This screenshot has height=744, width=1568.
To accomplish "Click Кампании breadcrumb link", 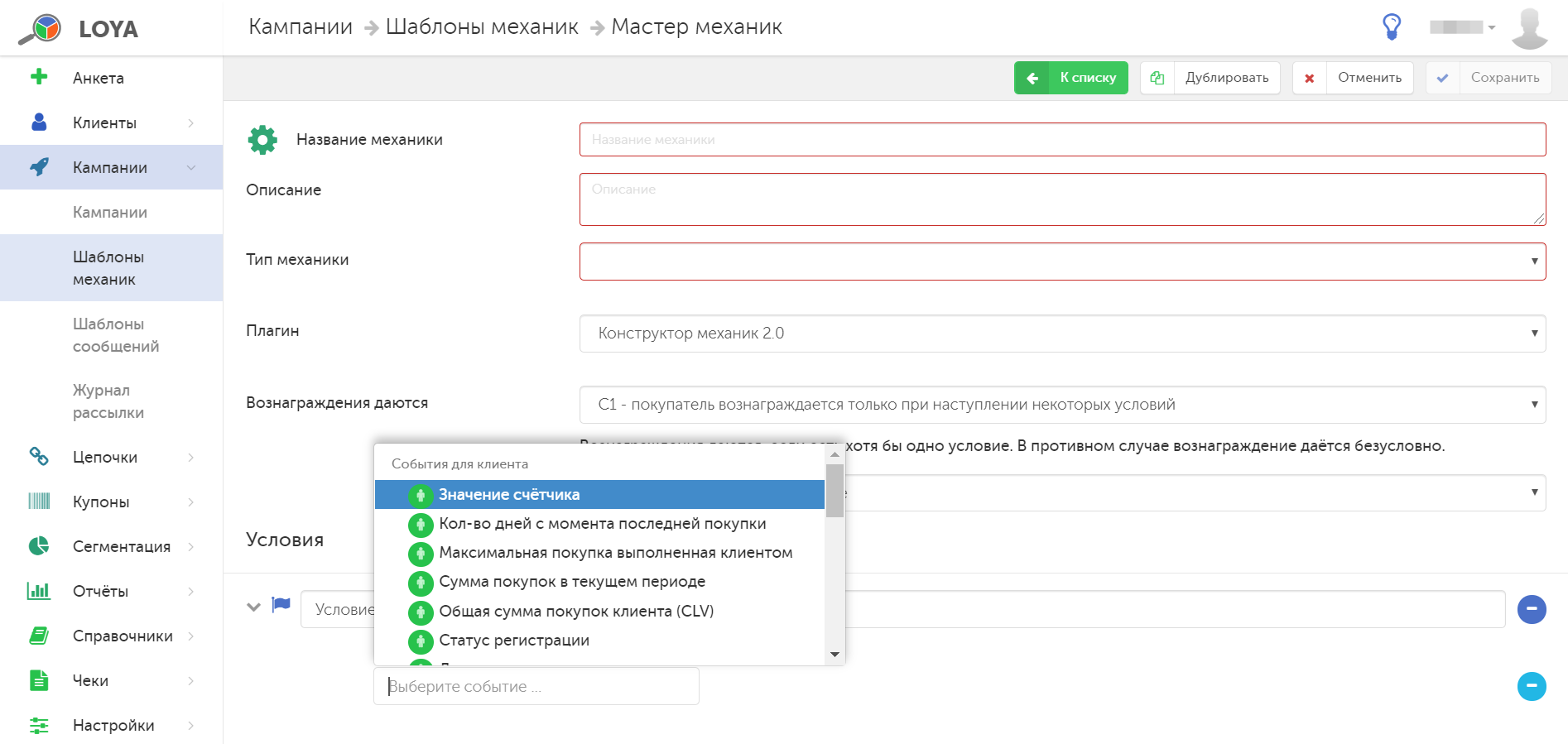I will 301,26.
